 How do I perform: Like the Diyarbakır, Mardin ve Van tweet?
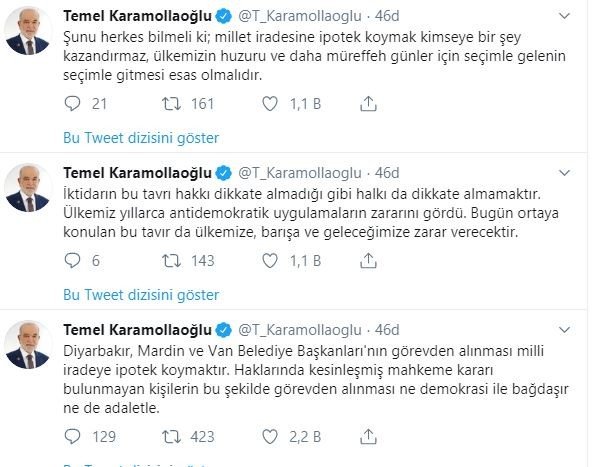point(274,435)
